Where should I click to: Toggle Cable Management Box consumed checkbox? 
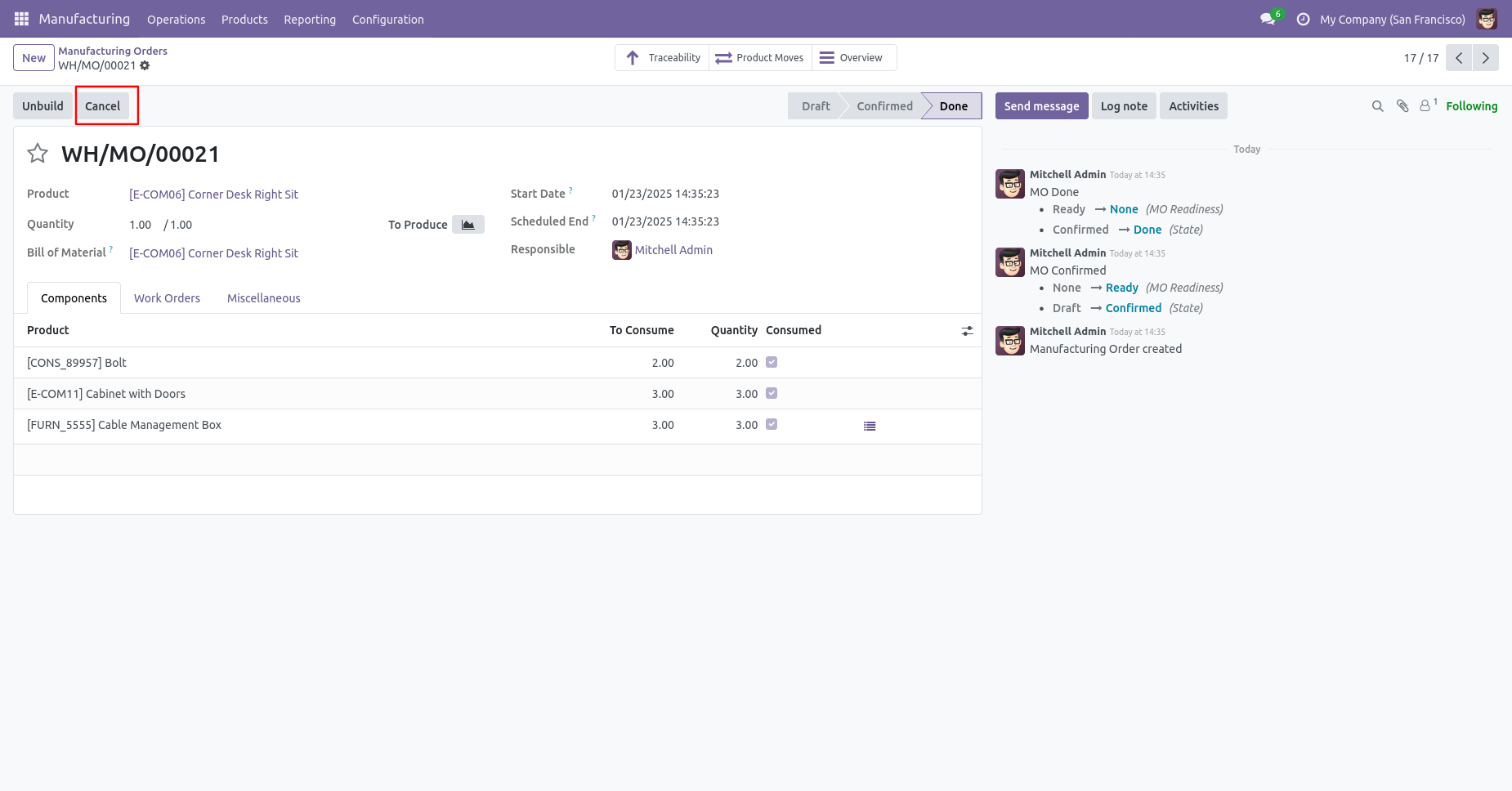[772, 424]
